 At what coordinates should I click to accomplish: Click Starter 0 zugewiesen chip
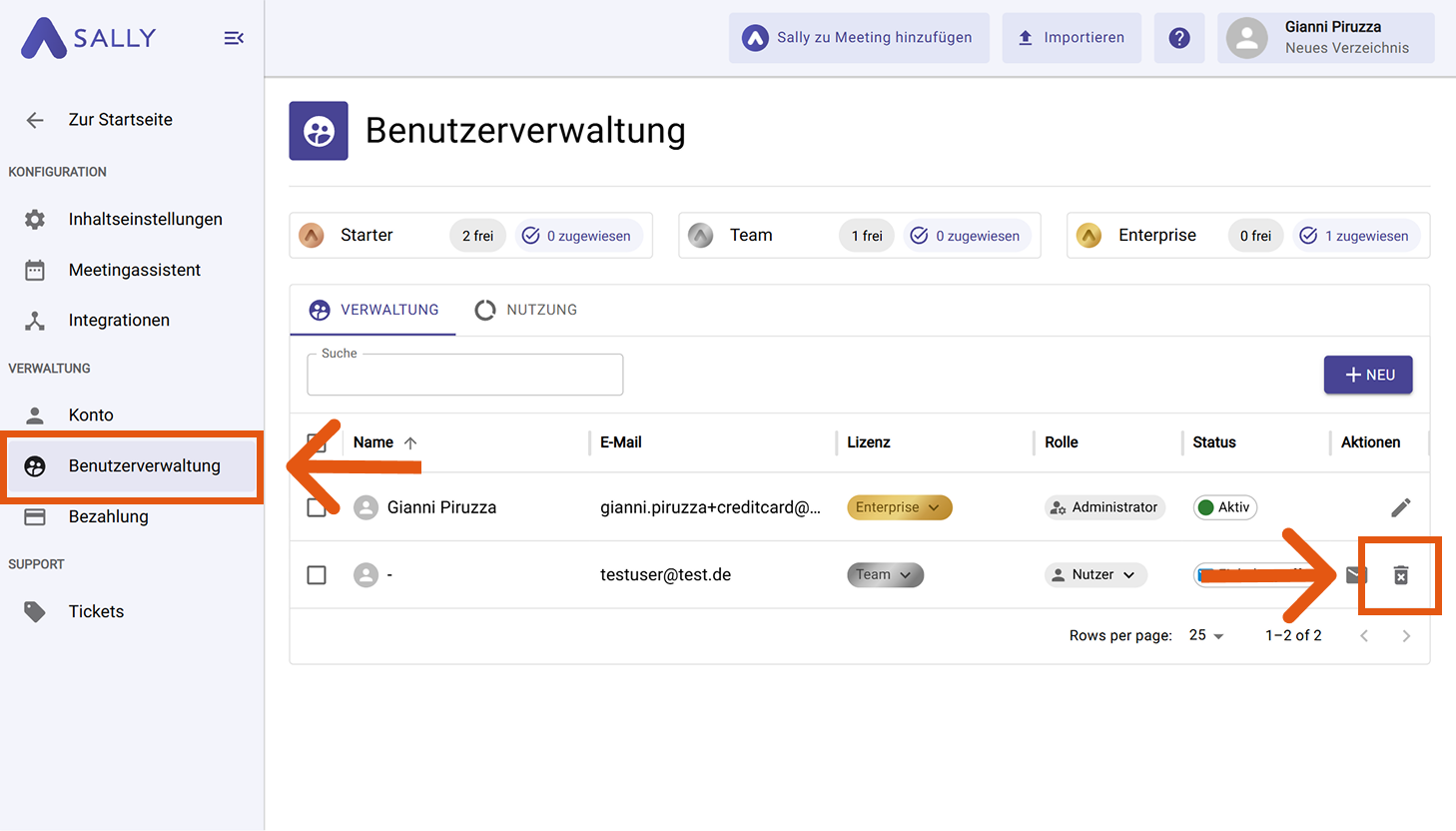point(578,236)
